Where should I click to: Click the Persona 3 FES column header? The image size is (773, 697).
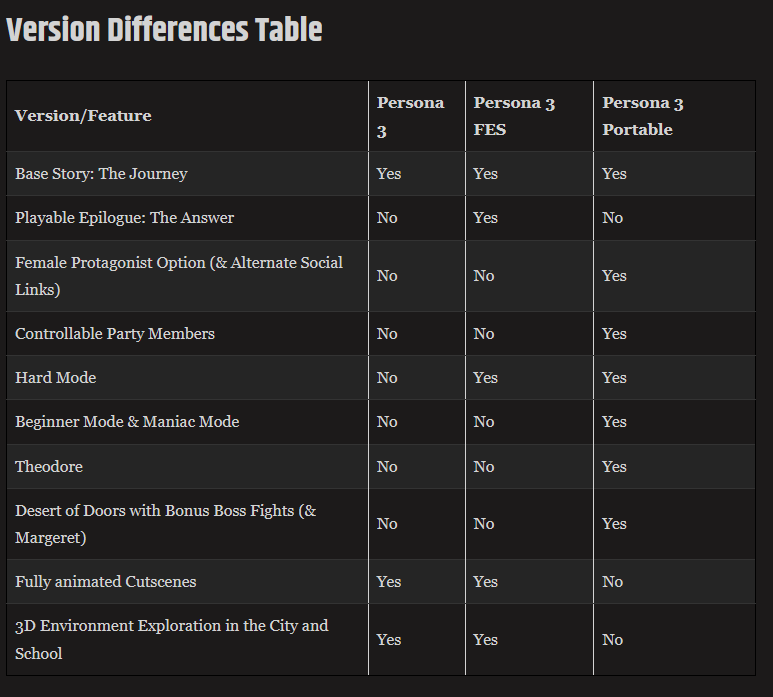click(514, 116)
